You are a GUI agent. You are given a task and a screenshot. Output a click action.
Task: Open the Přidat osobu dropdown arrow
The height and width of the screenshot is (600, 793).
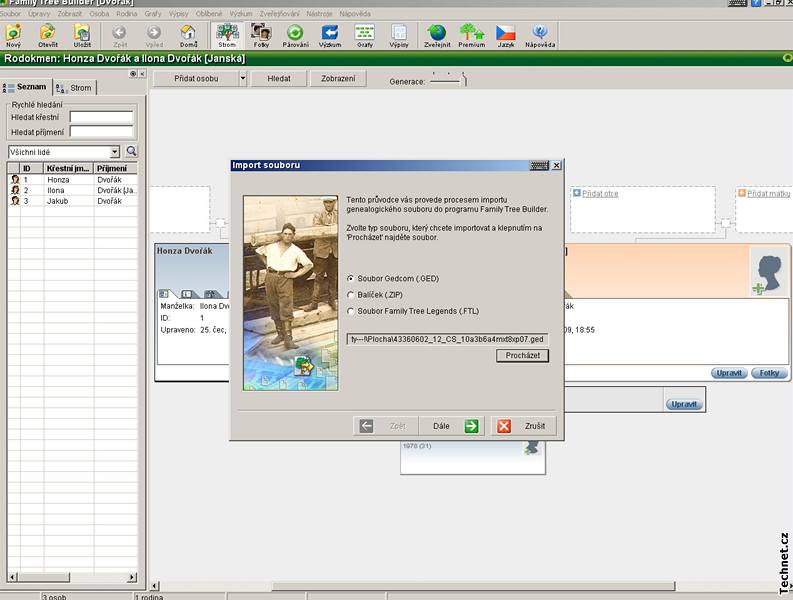(x=243, y=78)
